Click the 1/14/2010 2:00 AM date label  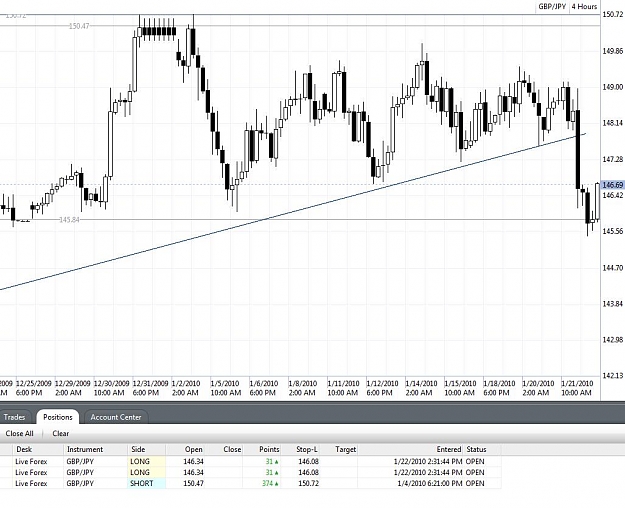[x=421, y=388]
